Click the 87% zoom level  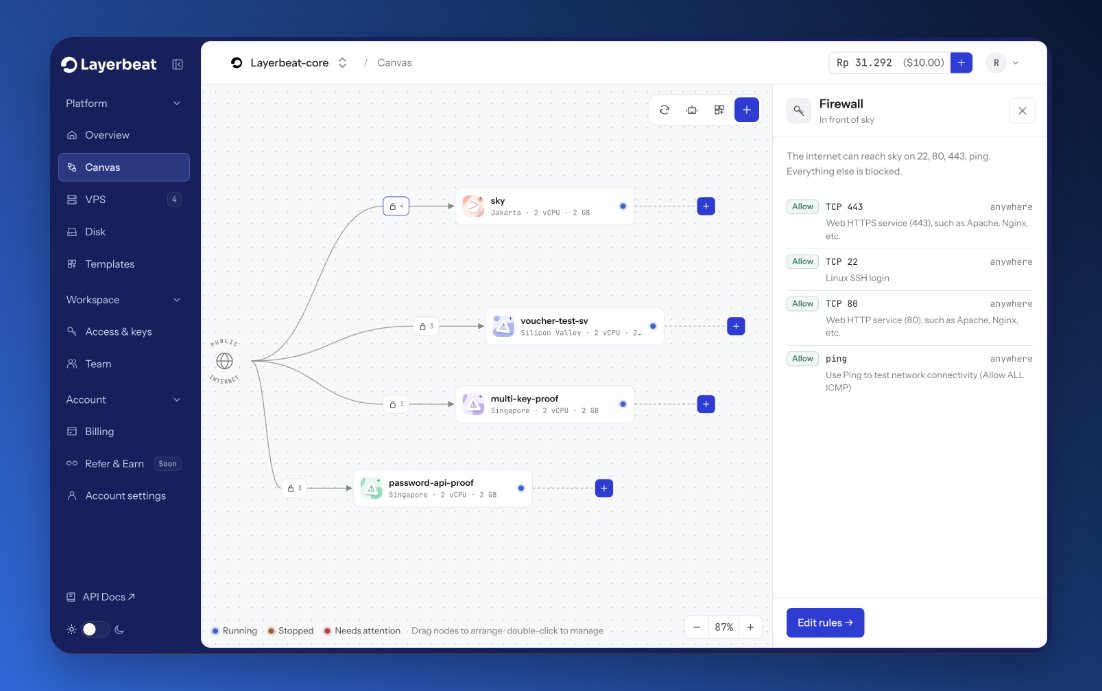point(724,627)
